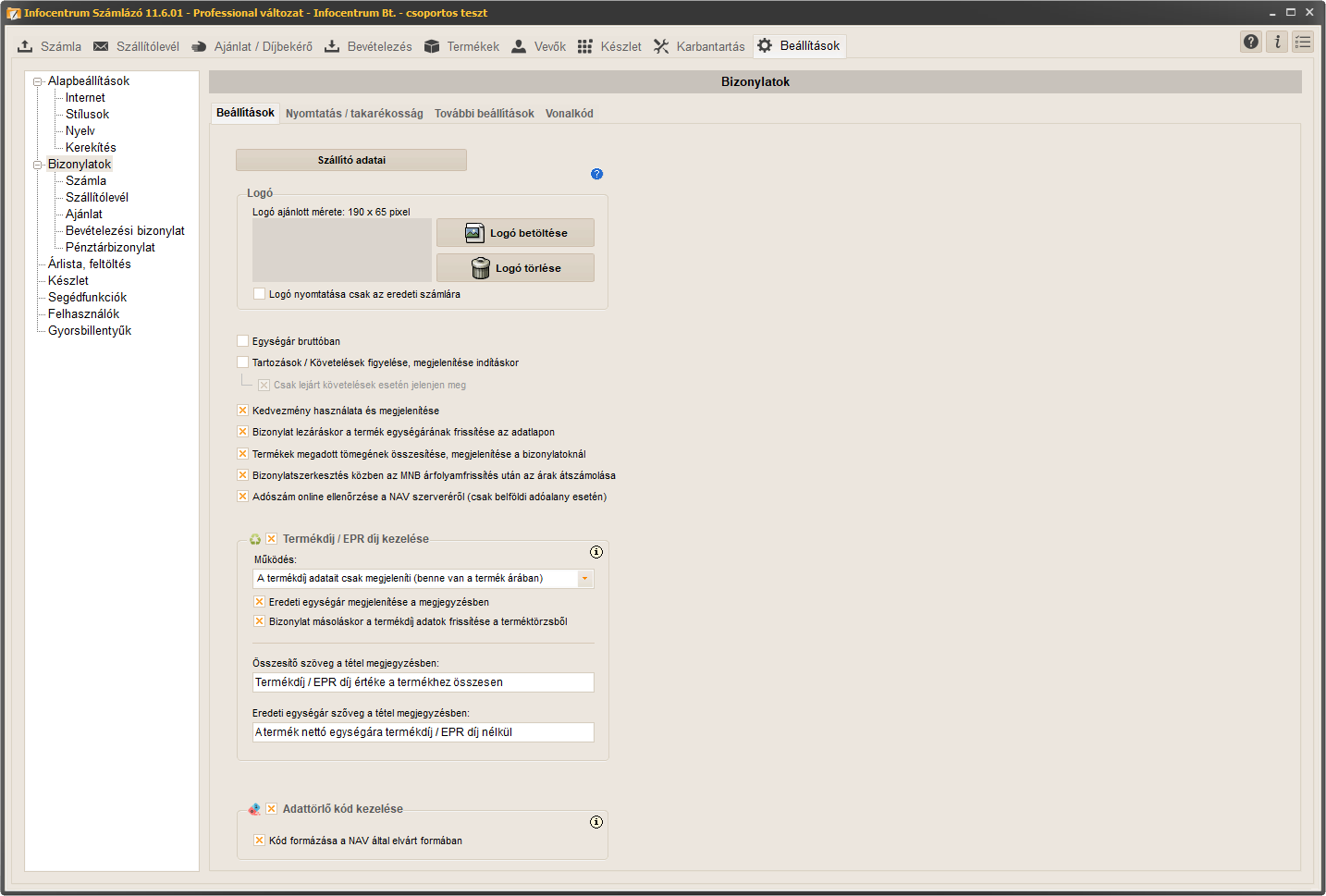Screen dimensions: 1326x896
Task: Open Bevételezés download icon
Action: (x=332, y=46)
